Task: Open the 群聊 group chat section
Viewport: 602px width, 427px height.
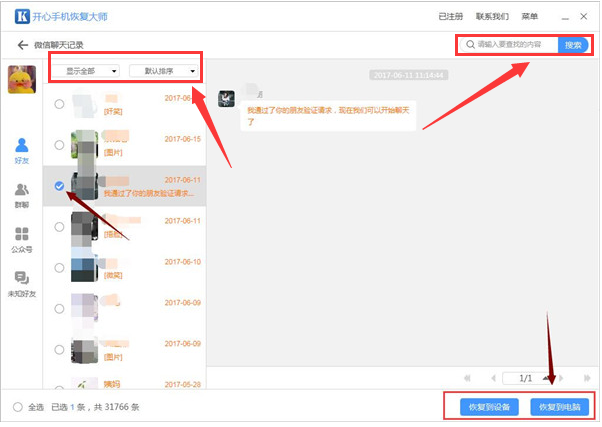Action: [x=21, y=195]
